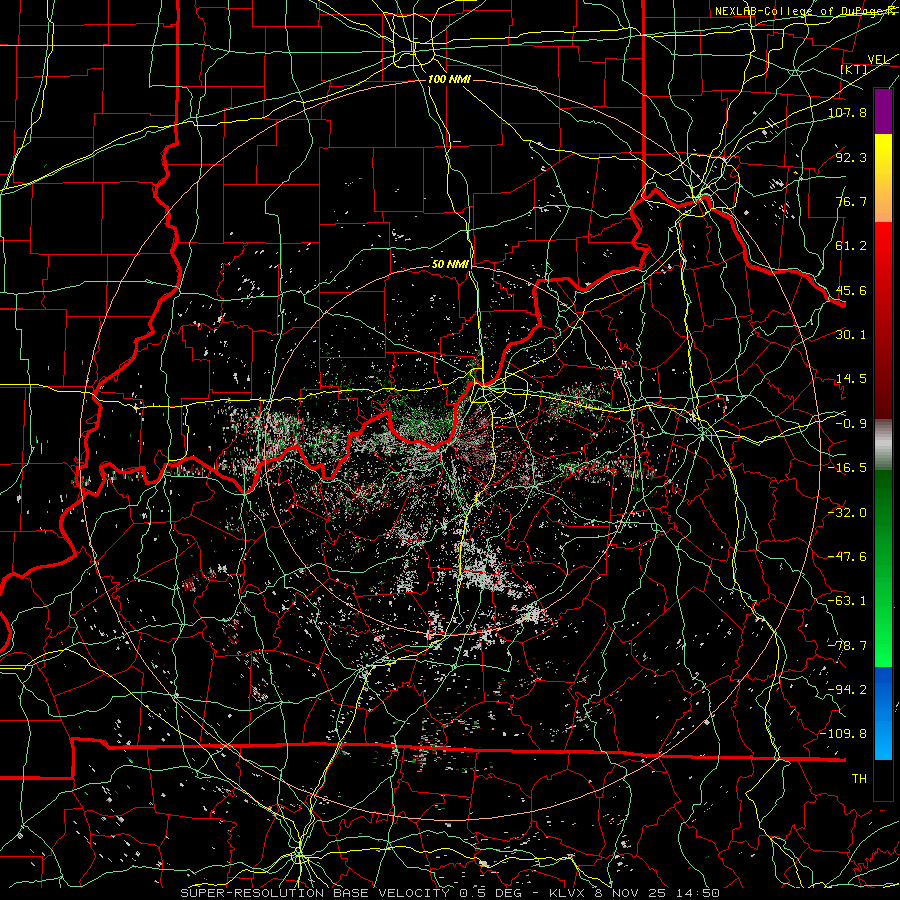Click the VEL legend title
The width and height of the screenshot is (900, 900).
point(878,60)
